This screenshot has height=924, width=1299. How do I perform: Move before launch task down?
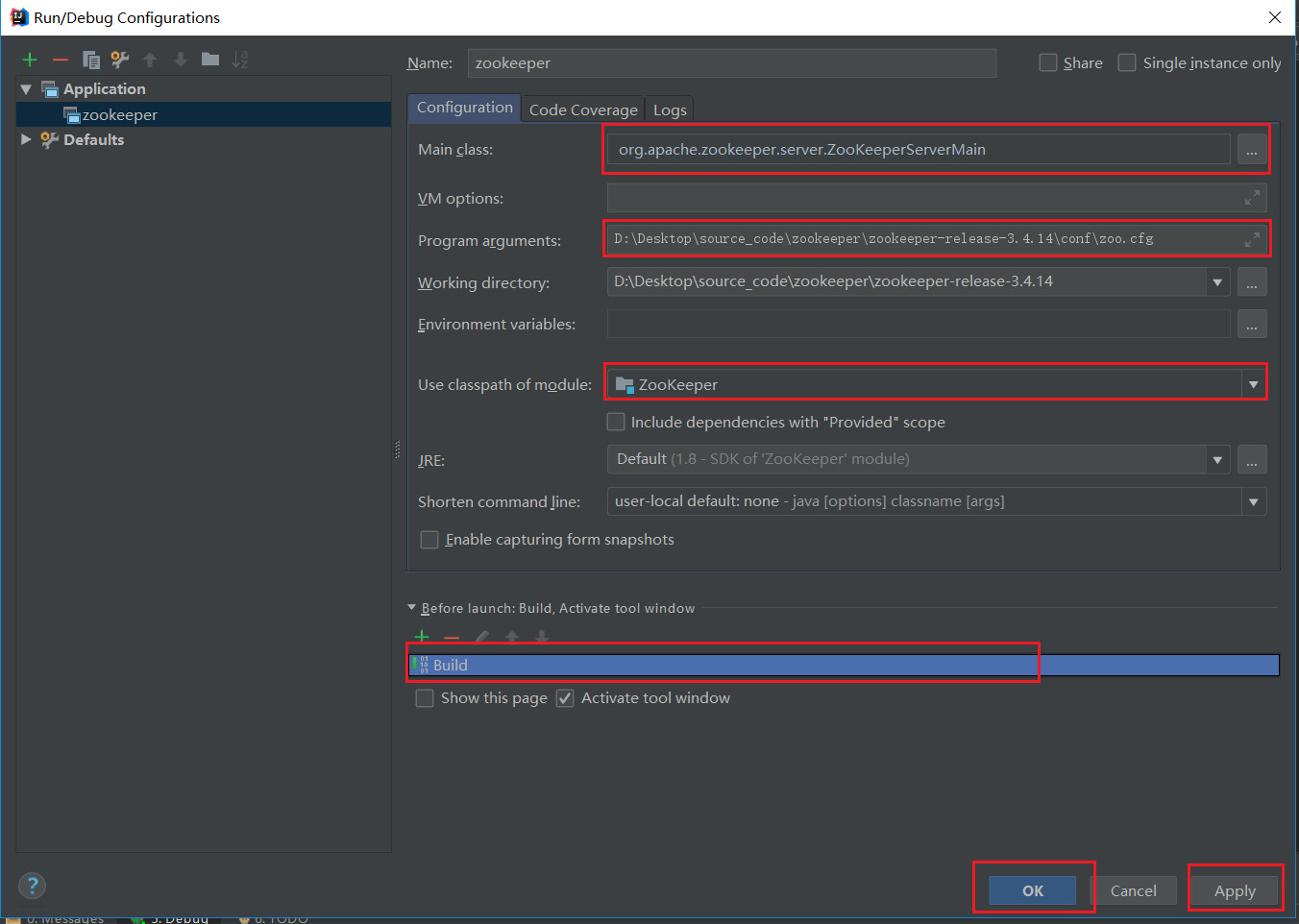tap(542, 637)
